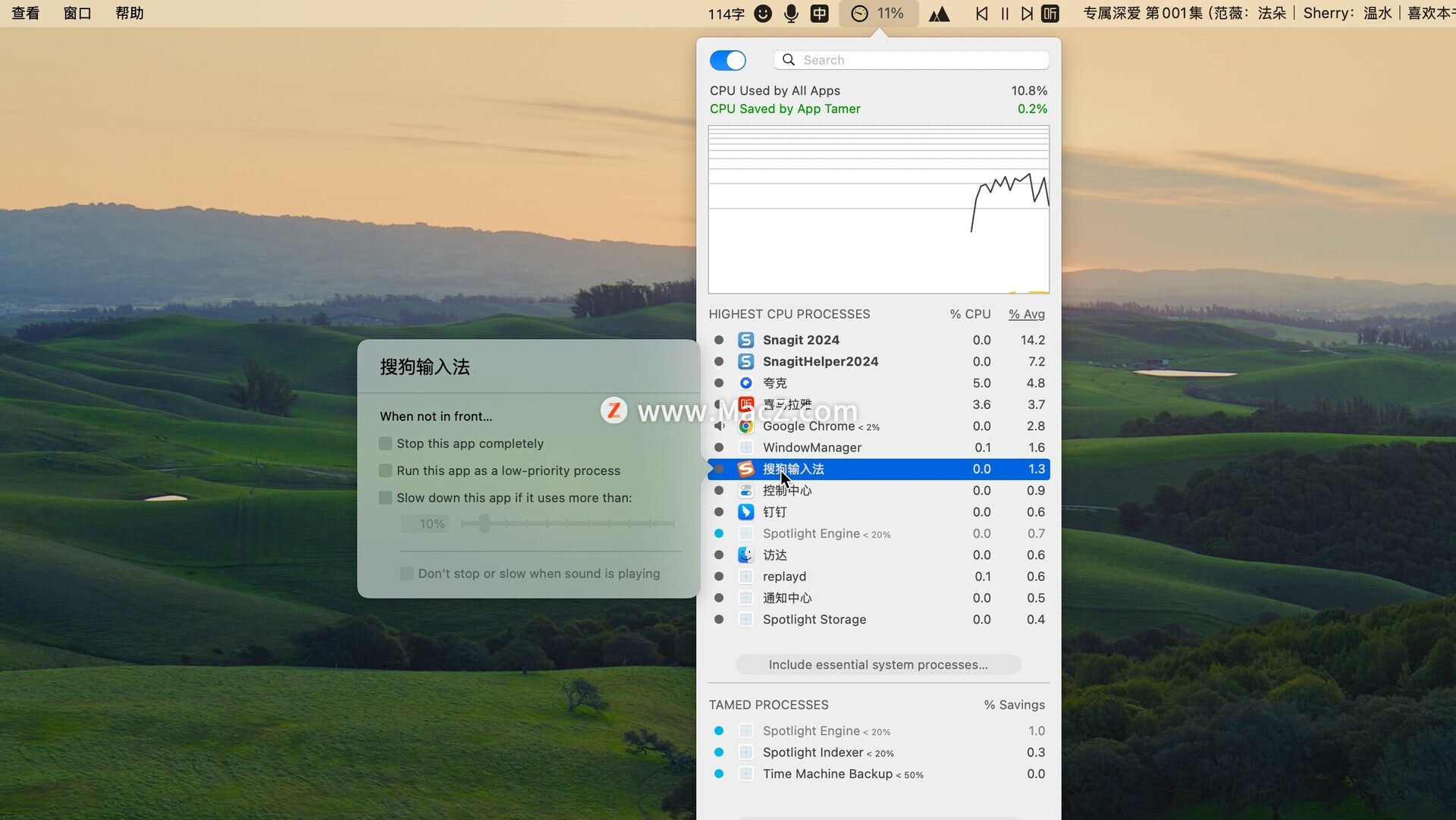Skip to previous track in menu bar
Screen dimensions: 1456x820
click(982, 14)
